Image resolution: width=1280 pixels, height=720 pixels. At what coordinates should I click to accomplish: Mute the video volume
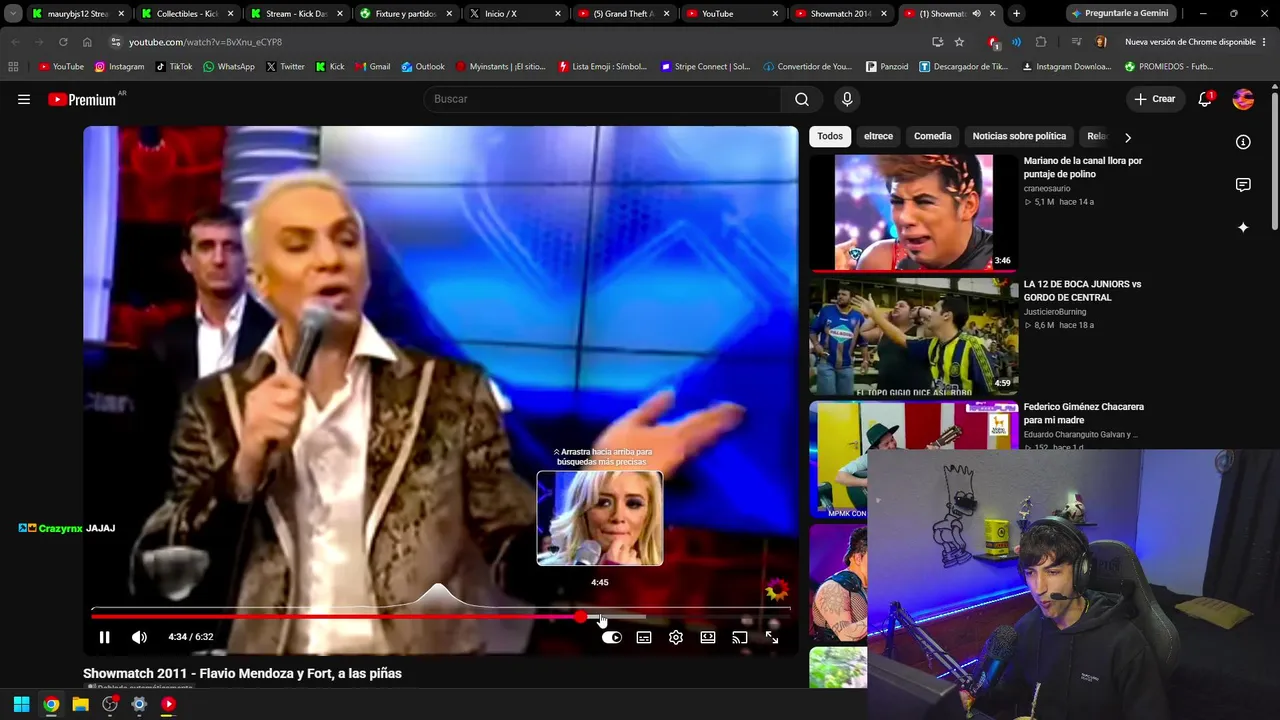tap(139, 637)
